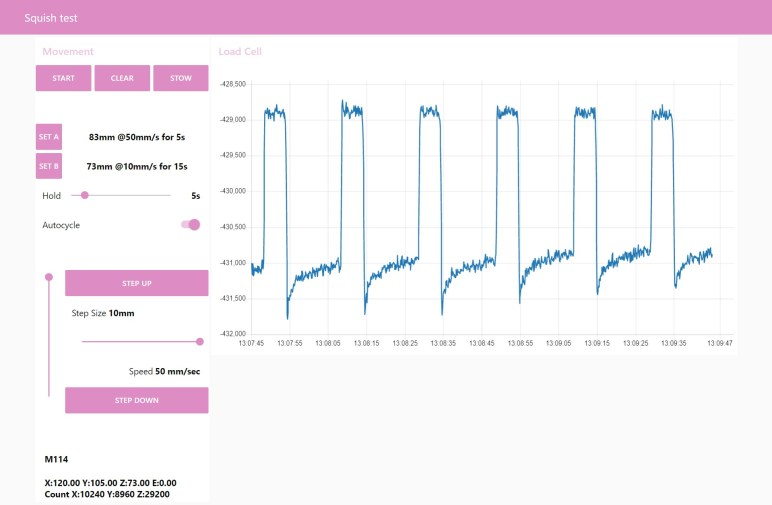Screen dimensions: 772x505
Task: Click the M114 command label
Action: 57,460
